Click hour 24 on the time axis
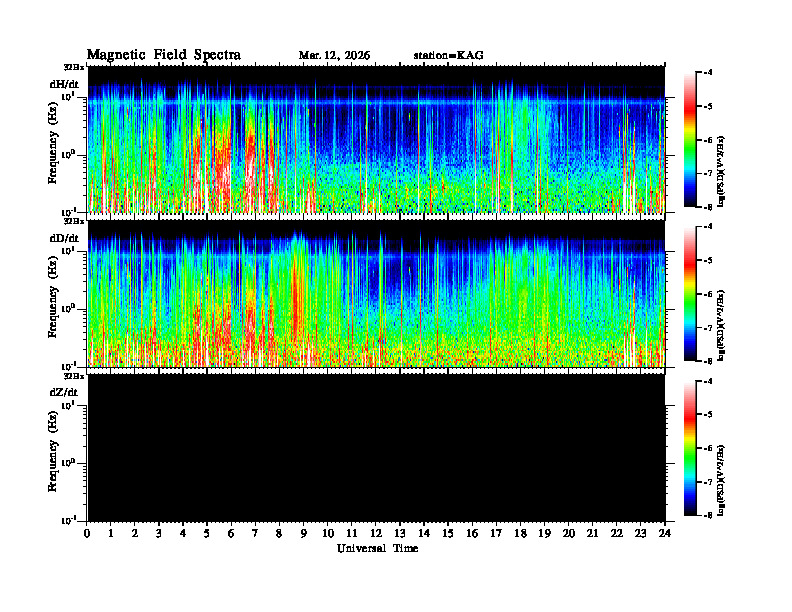Viewport: 792px width, 612px height. pos(665,533)
